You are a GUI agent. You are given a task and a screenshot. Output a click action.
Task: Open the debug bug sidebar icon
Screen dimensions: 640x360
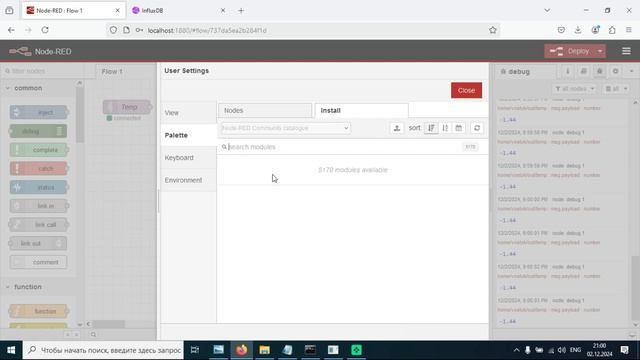599,71
